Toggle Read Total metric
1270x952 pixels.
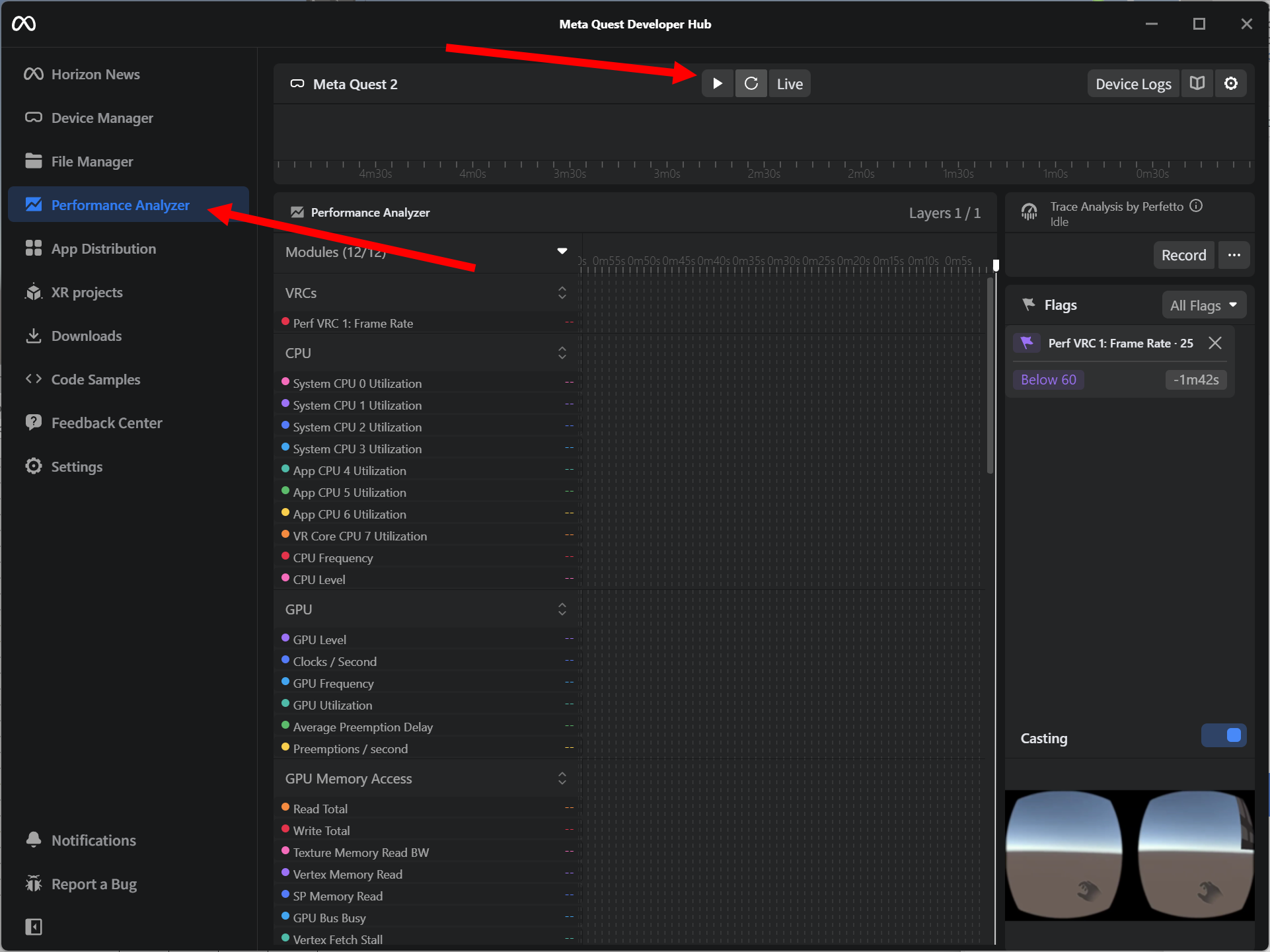coord(428,809)
